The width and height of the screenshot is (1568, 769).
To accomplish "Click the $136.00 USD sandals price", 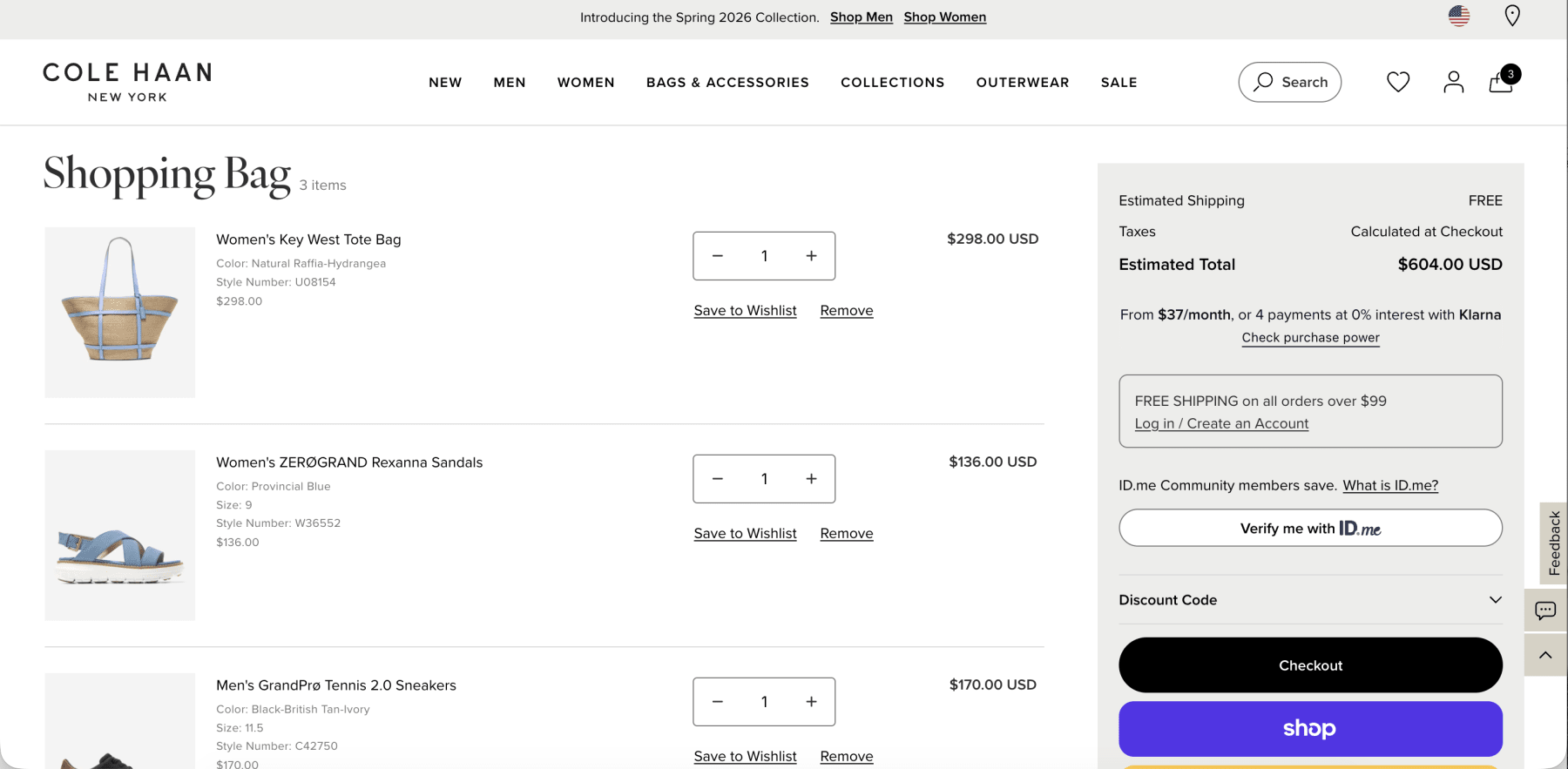I will coord(993,462).
